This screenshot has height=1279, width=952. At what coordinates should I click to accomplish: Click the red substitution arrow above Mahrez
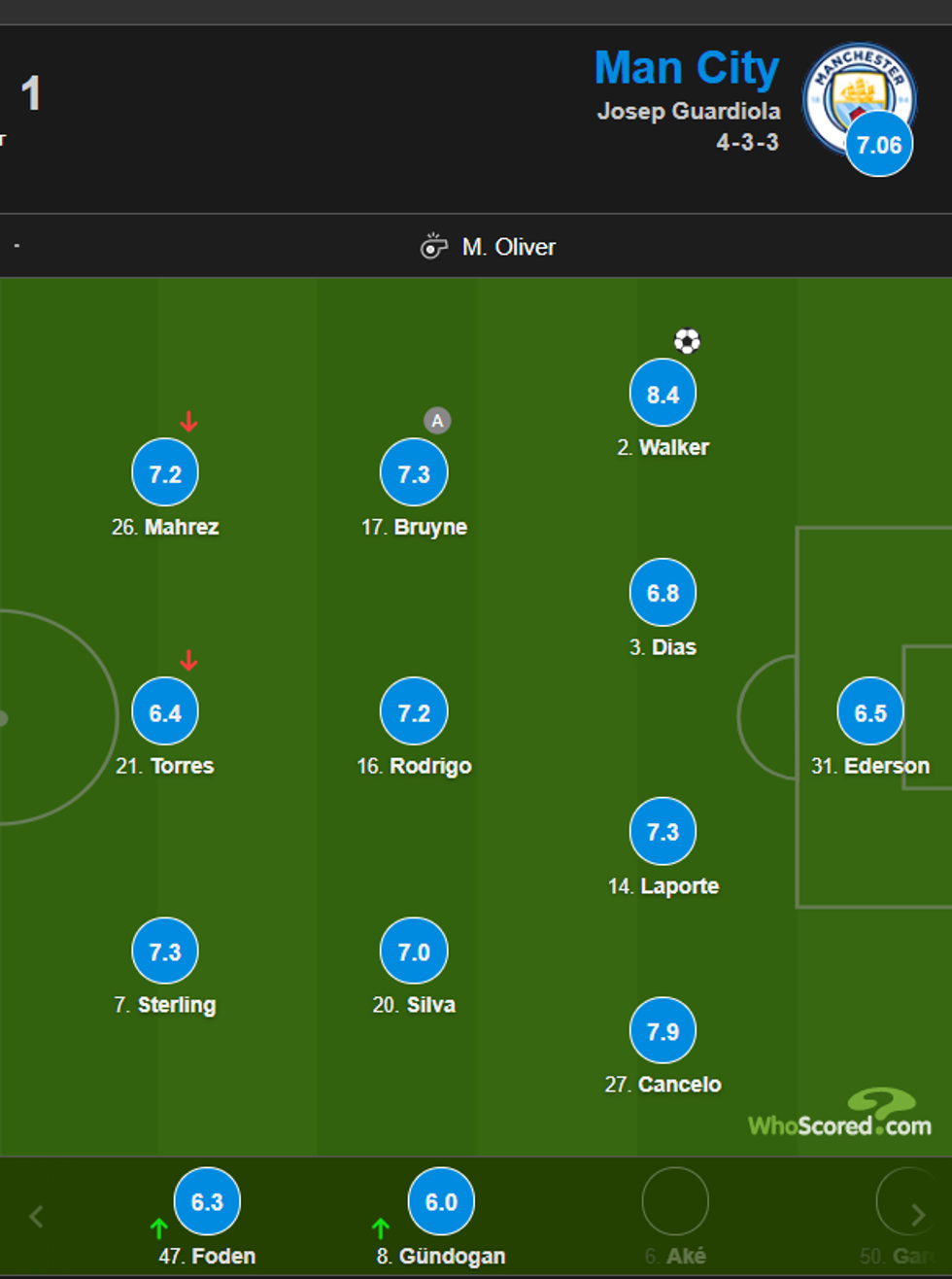click(x=188, y=422)
